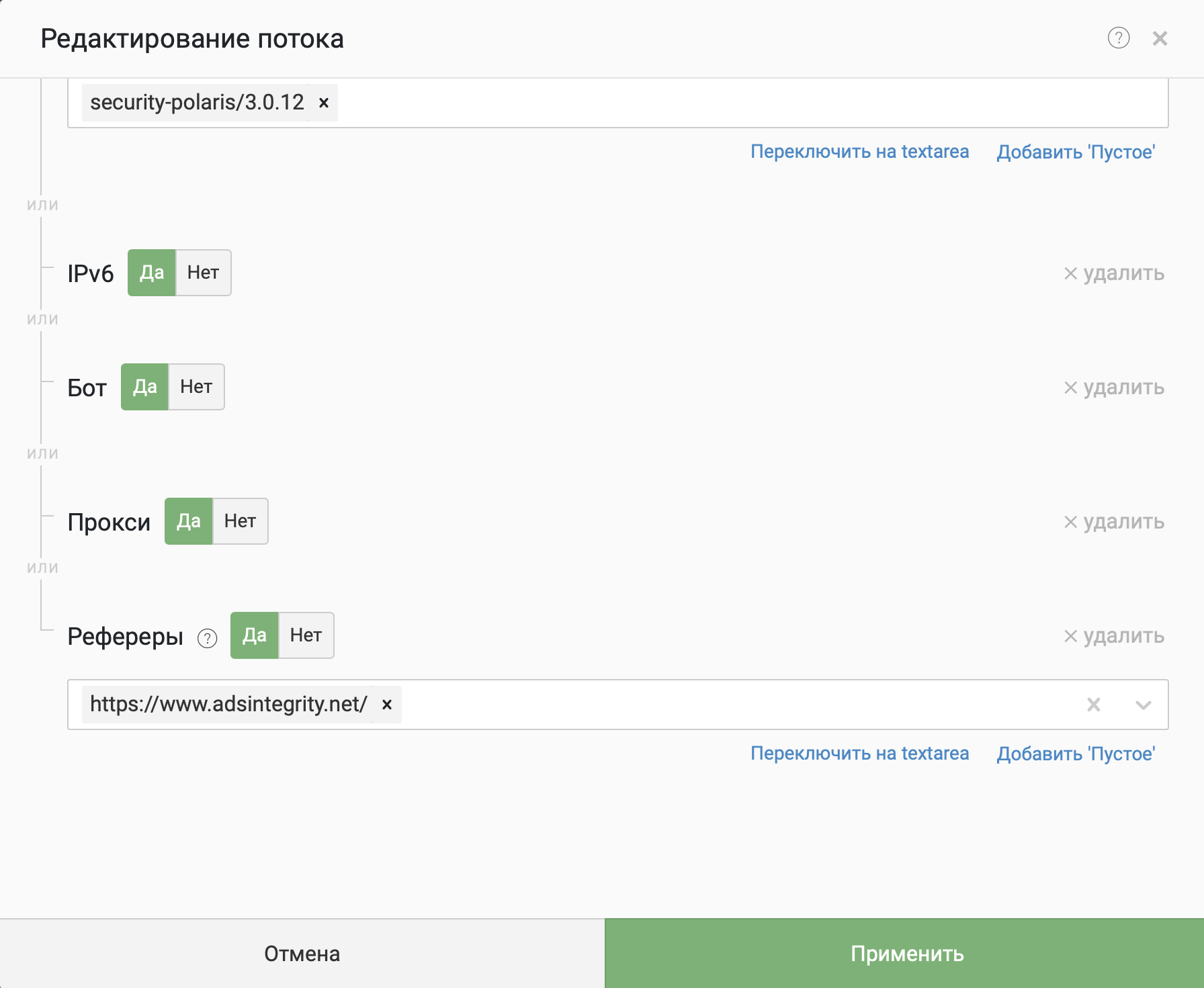Click Добавить 'Пустое' under the security-polaris field
The height and width of the screenshot is (988, 1204).
click(x=1076, y=152)
